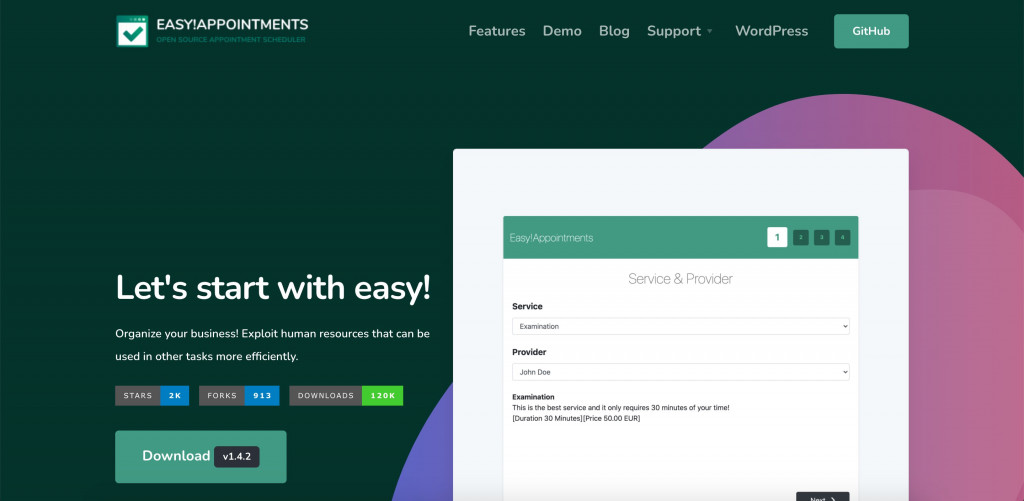The width and height of the screenshot is (1024, 501).
Task: Click the Forks 913 badge
Action: point(239,395)
